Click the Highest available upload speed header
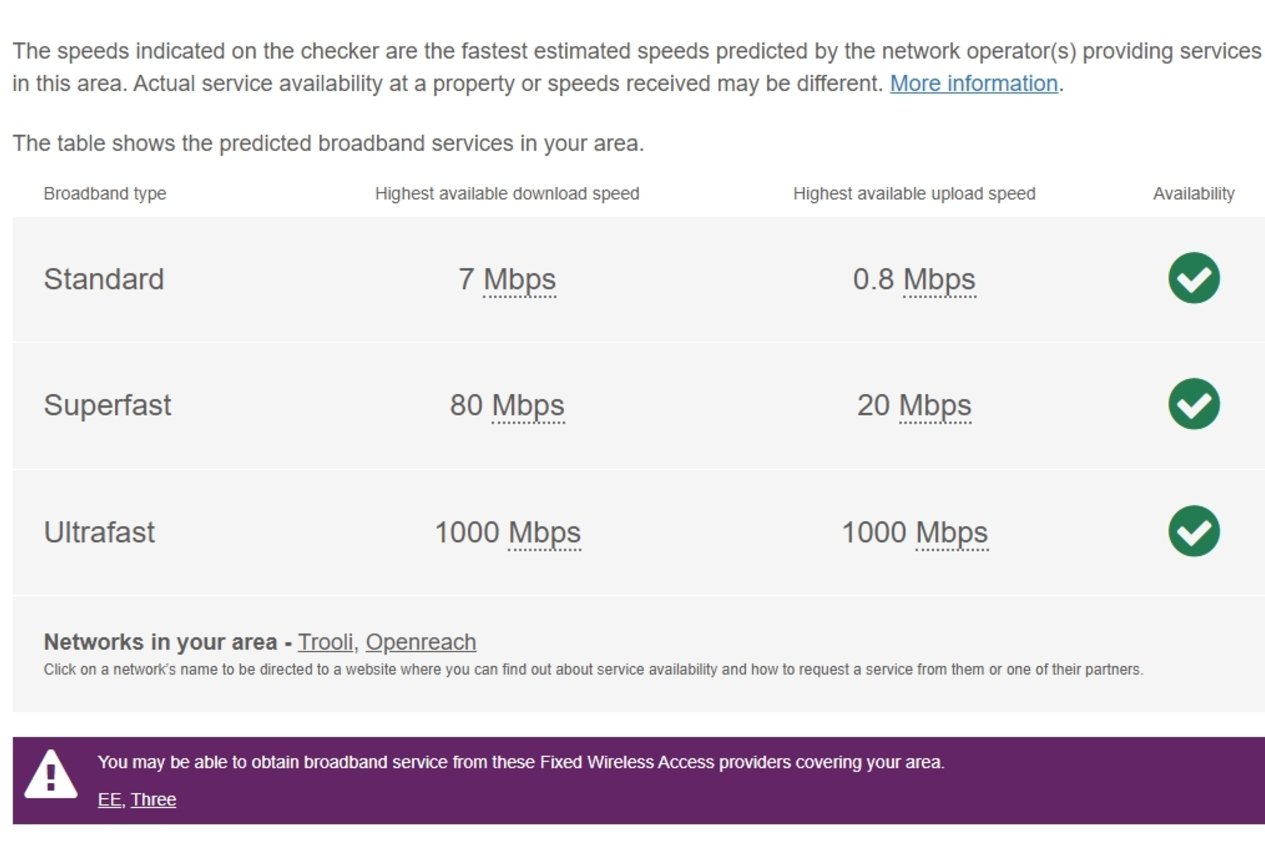1265x843 pixels. click(x=914, y=194)
